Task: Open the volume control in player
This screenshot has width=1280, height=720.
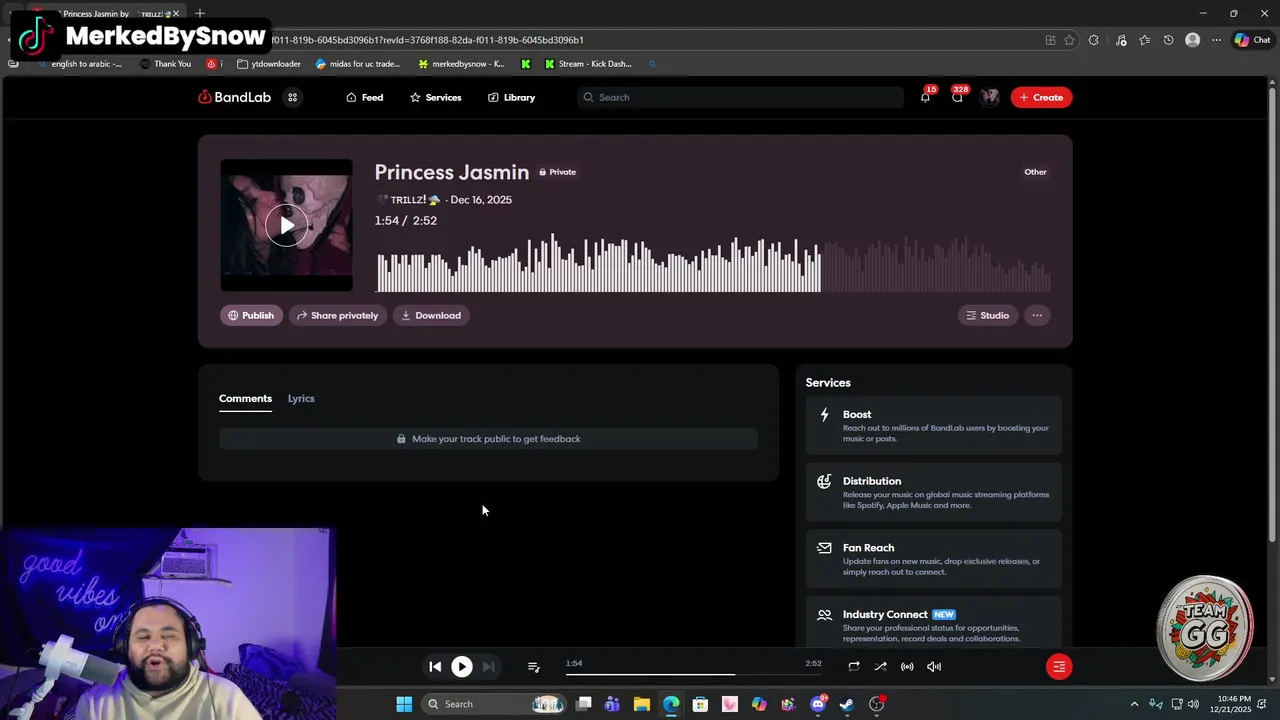Action: tap(934, 667)
